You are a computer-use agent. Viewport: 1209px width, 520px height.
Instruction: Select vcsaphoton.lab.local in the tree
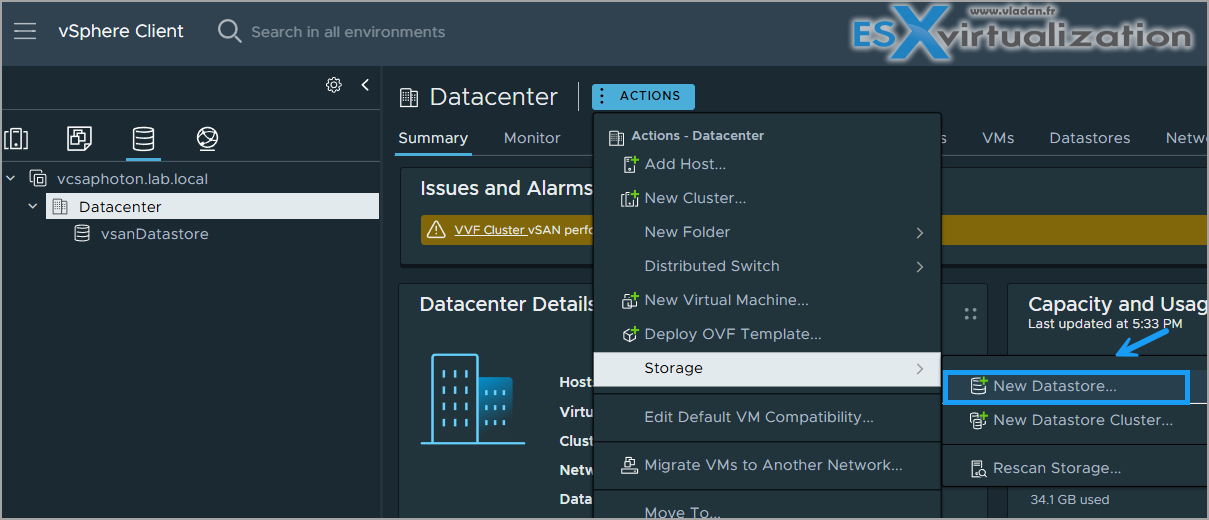133,179
